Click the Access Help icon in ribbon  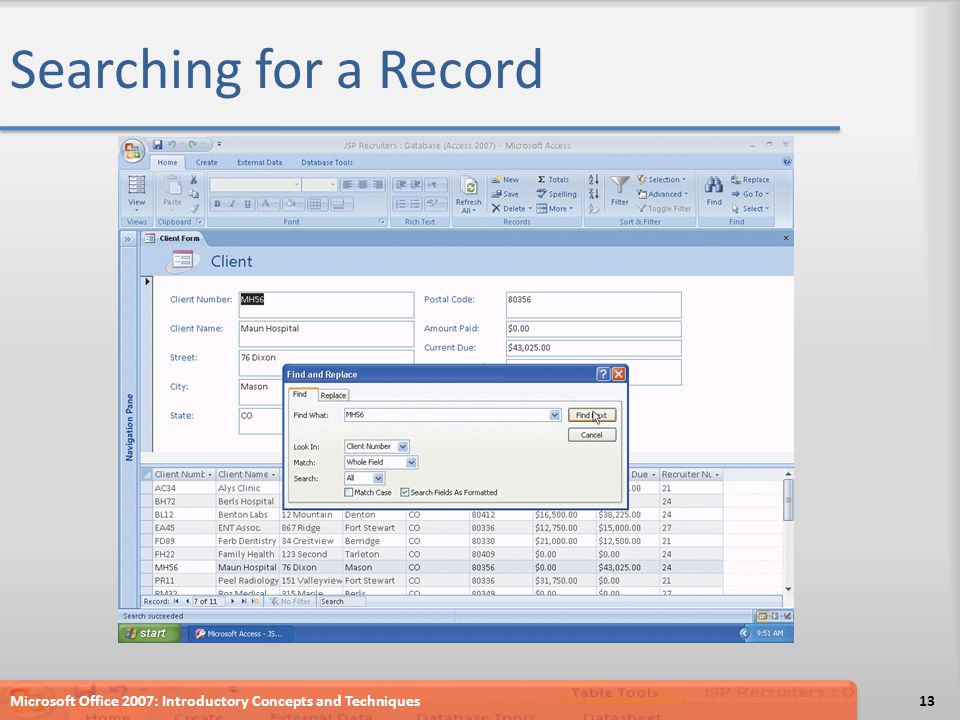tap(786, 162)
